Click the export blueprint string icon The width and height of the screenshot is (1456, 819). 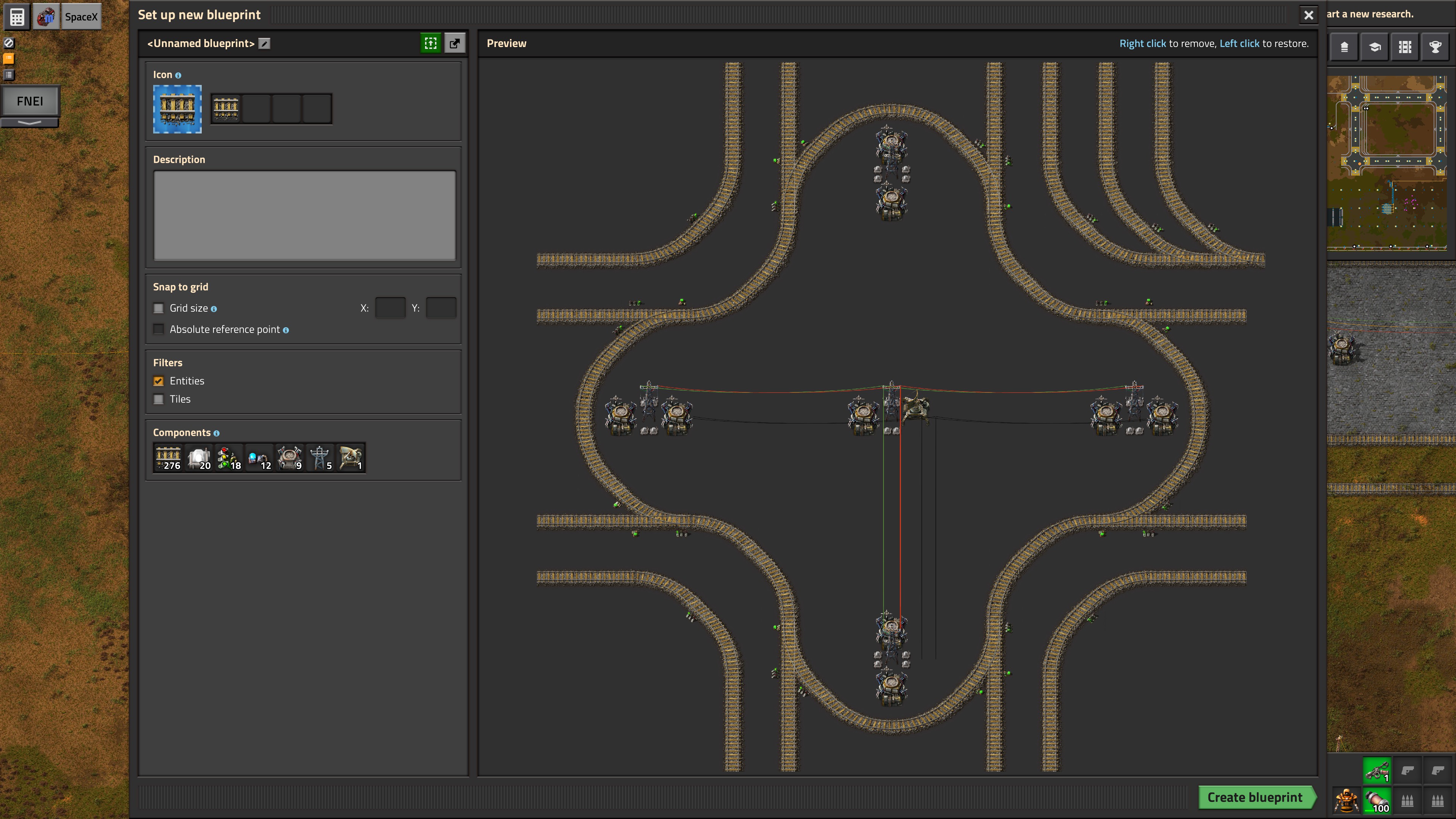455,44
